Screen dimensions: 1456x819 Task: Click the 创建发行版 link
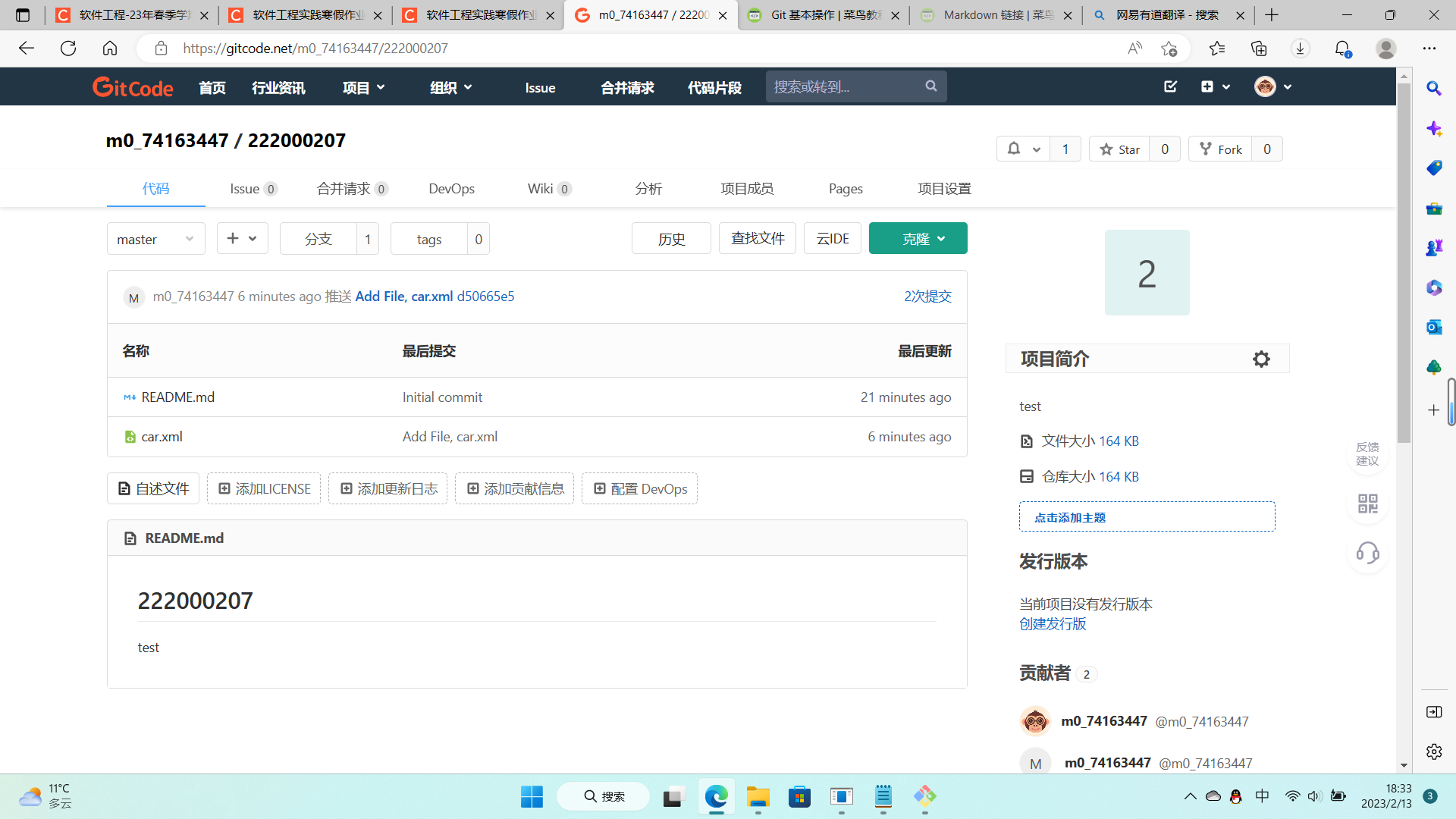click(1053, 623)
